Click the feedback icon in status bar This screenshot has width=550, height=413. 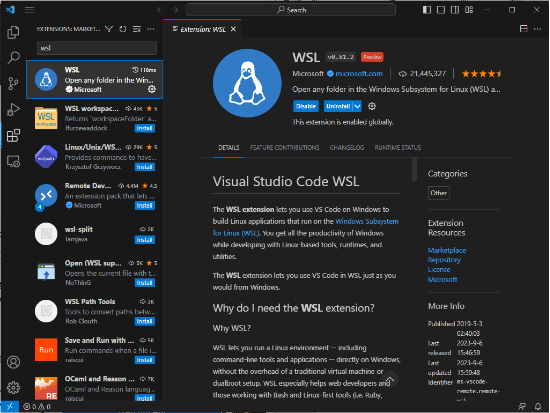click(522, 407)
